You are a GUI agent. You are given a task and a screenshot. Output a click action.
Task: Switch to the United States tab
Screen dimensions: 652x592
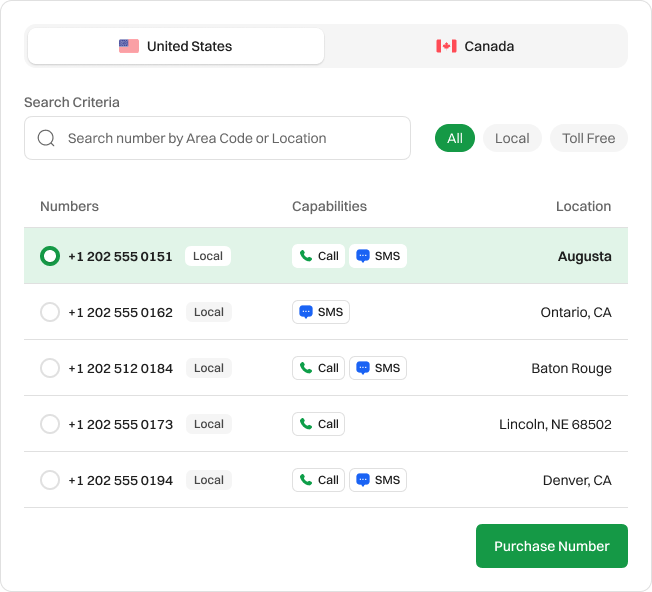click(x=176, y=46)
